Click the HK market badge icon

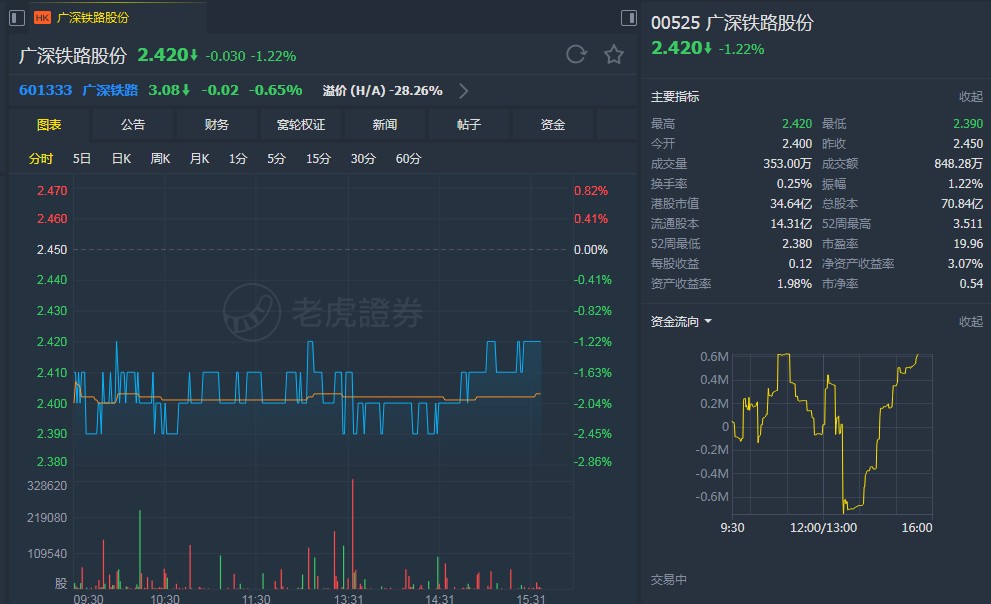pyautogui.click(x=42, y=18)
